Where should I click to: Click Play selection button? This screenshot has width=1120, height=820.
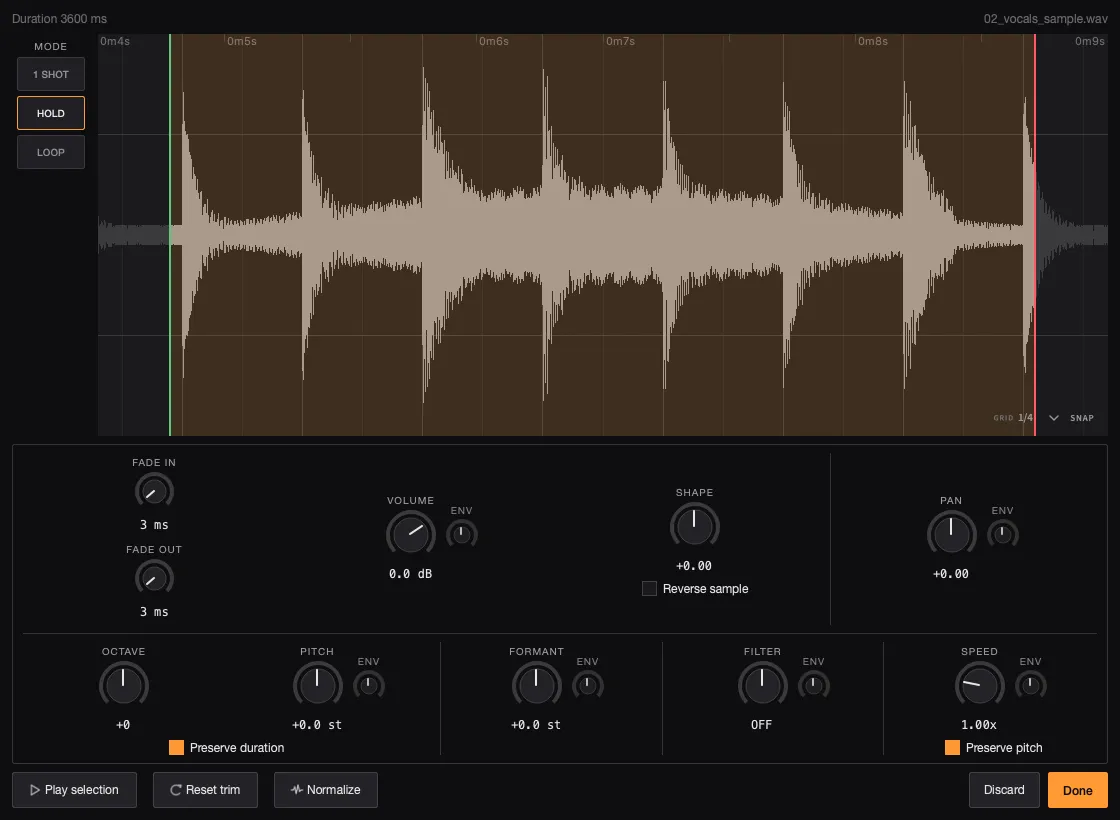point(74,790)
